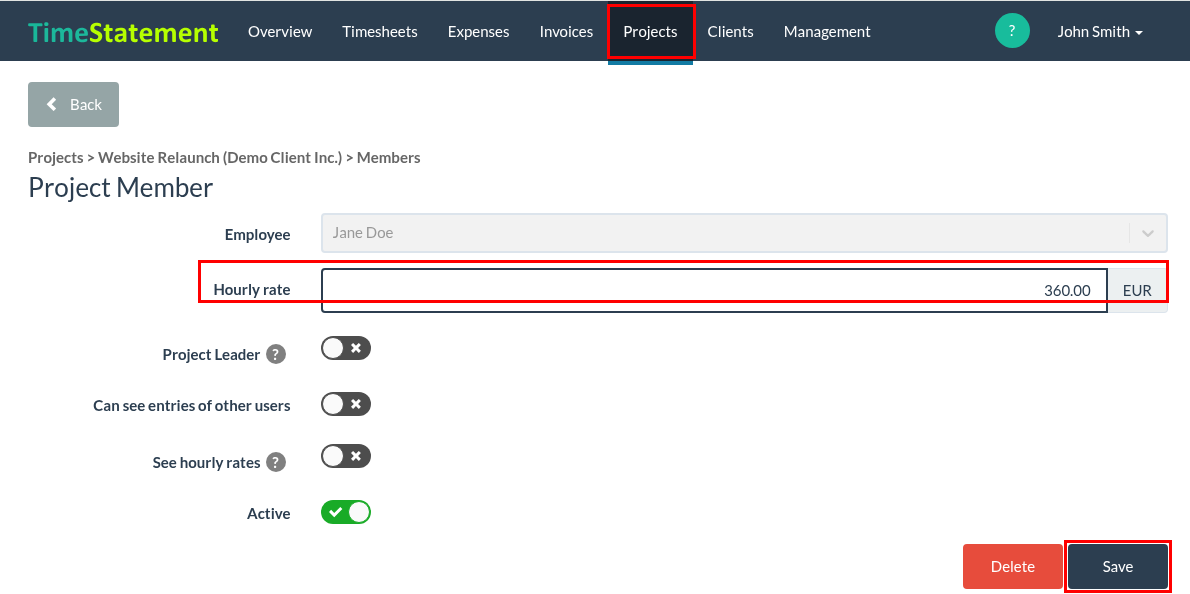Image resolution: width=1190 pixels, height=594 pixels.
Task: Select the Projects nav item
Action: [650, 32]
